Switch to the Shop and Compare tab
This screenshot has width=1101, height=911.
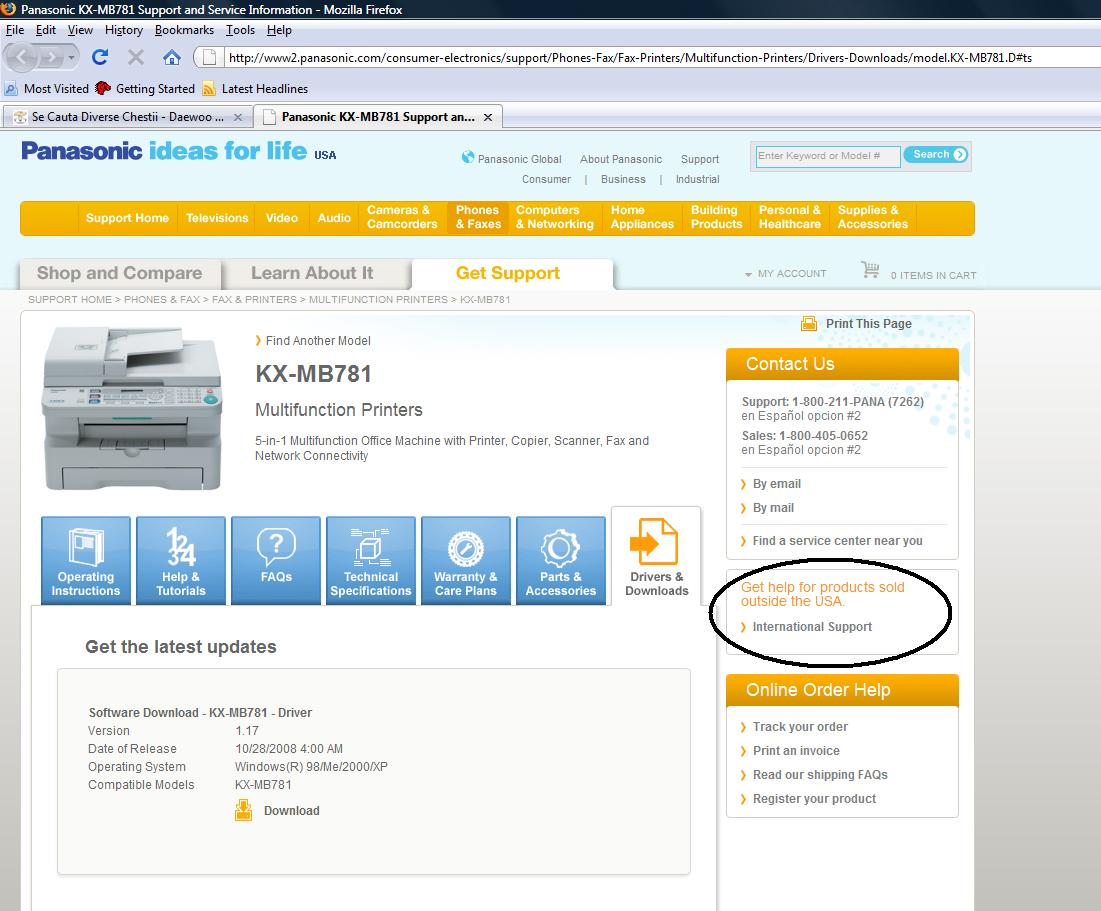point(119,273)
